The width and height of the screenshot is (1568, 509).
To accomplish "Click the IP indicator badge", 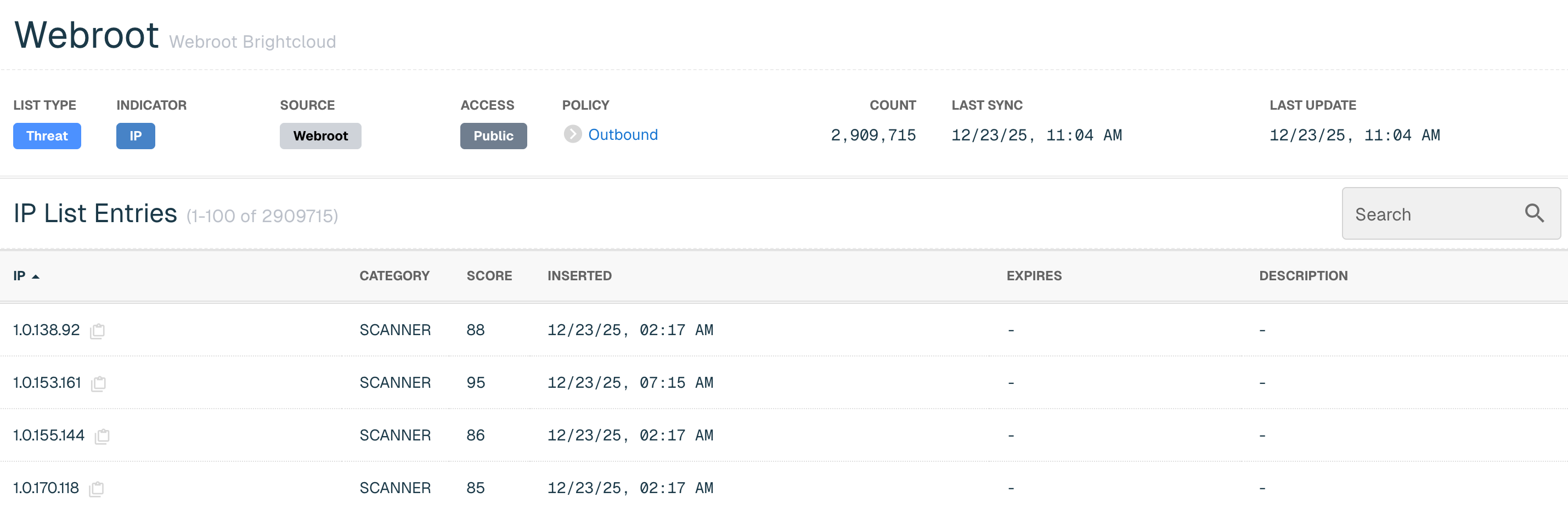I will (x=136, y=136).
